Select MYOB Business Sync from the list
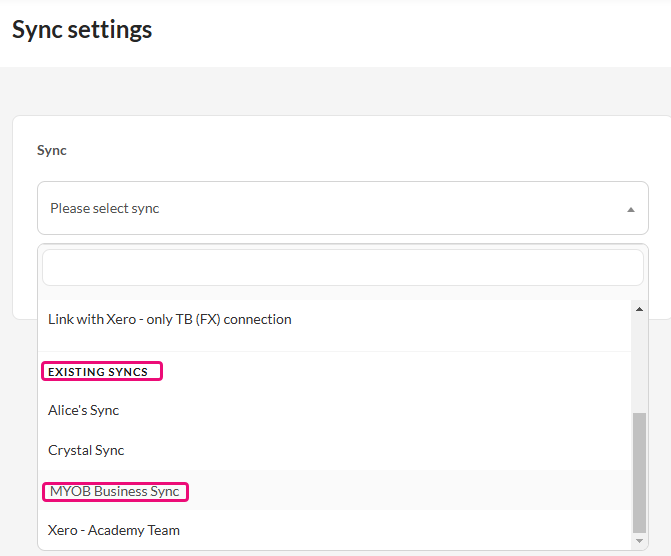The height and width of the screenshot is (556, 671). [x=115, y=491]
